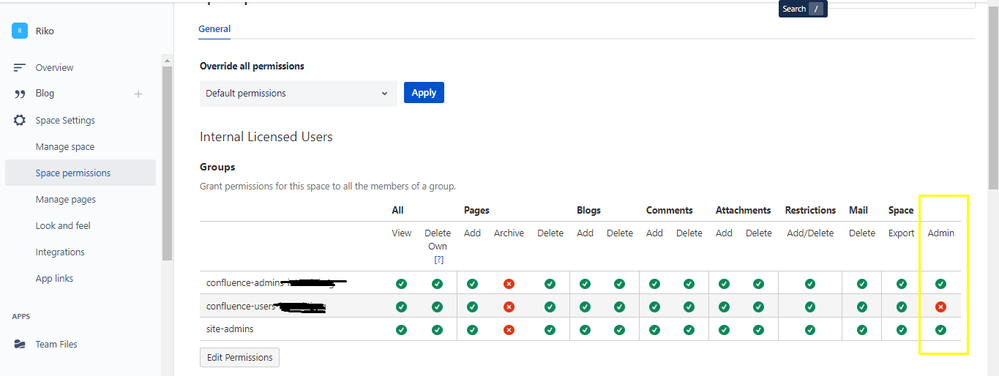
Task: Click red Admin icon for confluence-users
Action: (940, 307)
